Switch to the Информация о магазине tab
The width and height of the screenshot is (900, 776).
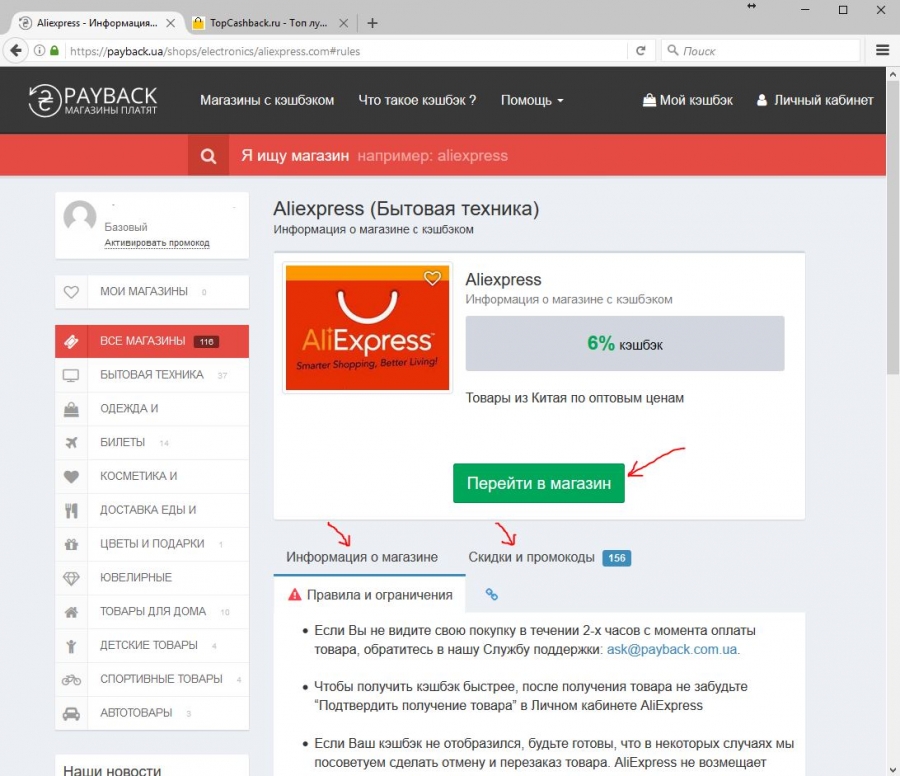click(x=362, y=557)
